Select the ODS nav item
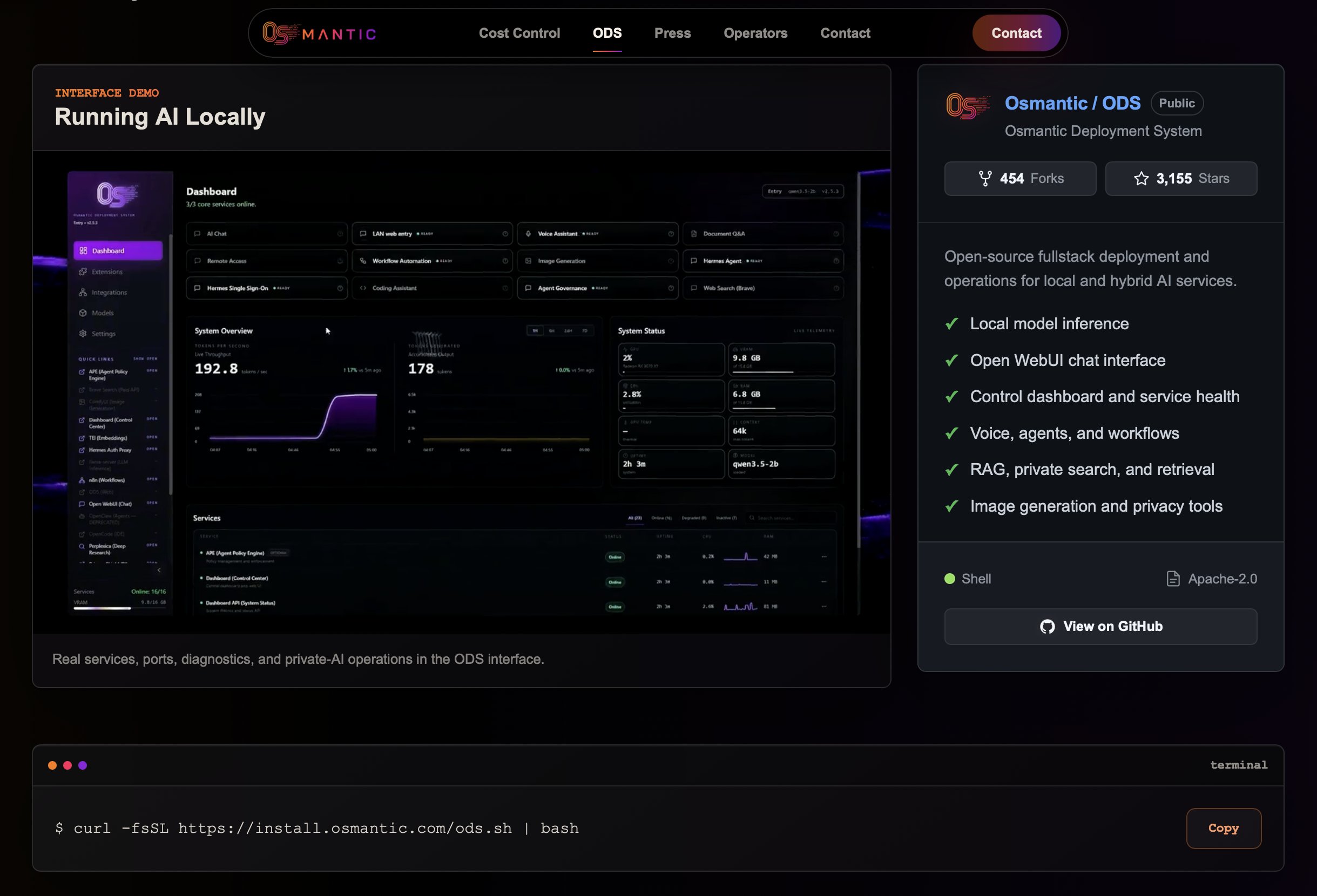Image resolution: width=1317 pixels, height=896 pixels. (607, 33)
